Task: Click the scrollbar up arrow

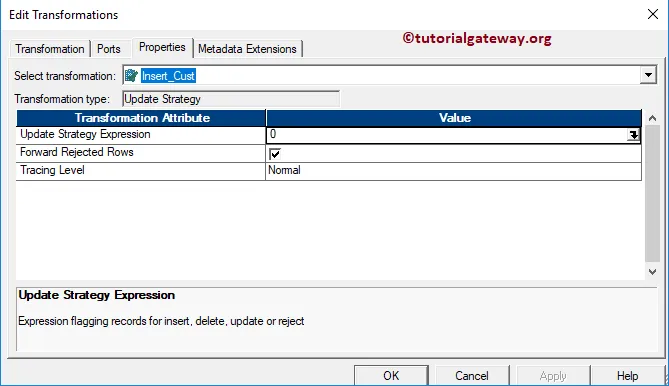Action: click(x=652, y=118)
